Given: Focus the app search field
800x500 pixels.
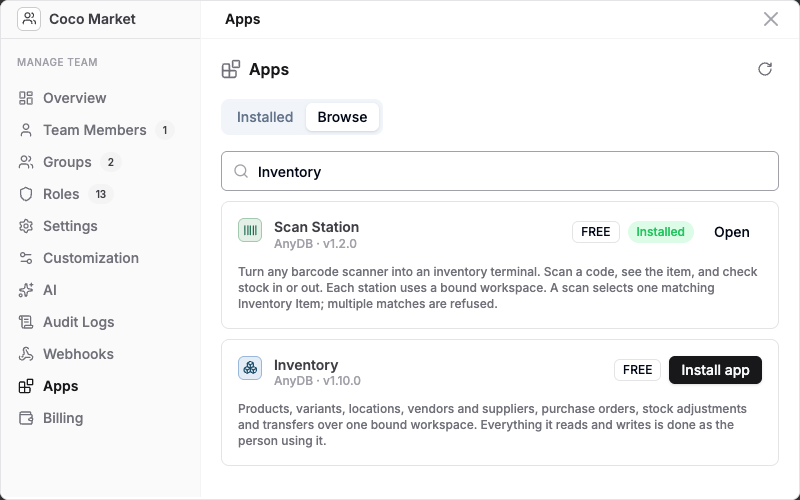Looking at the screenshot, I should pyautogui.click(x=500, y=171).
